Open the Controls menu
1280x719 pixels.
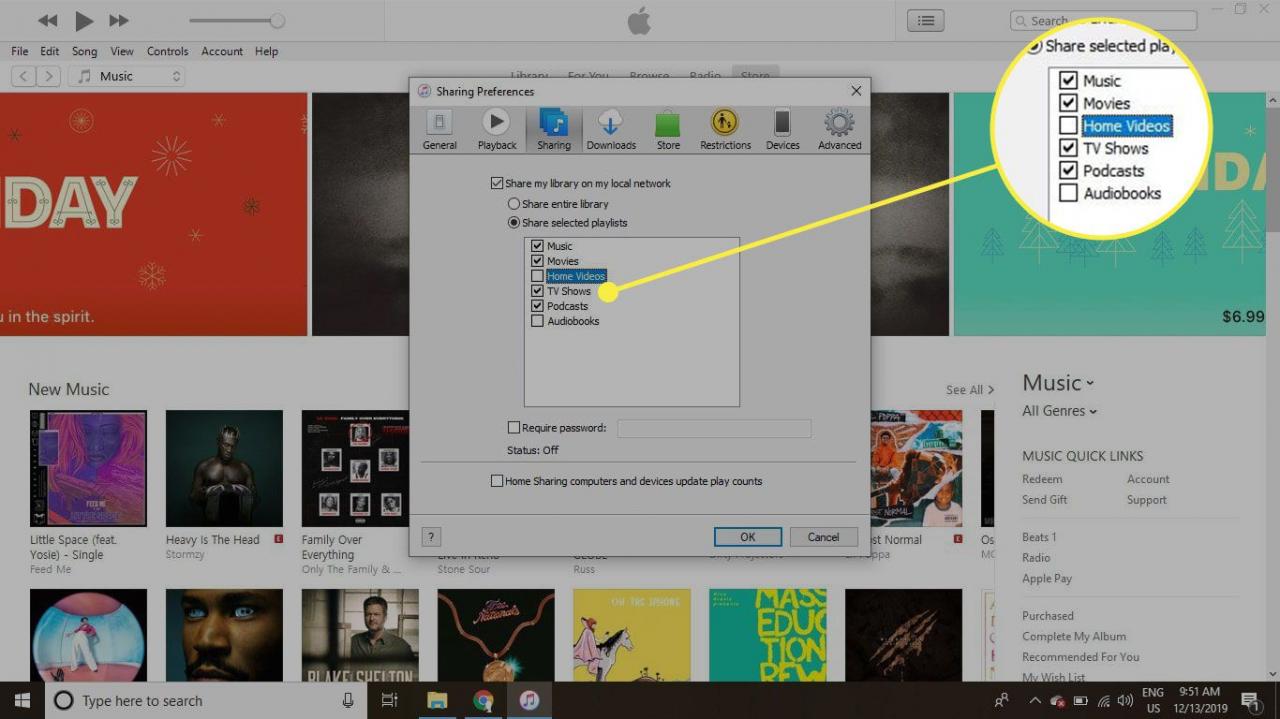click(168, 51)
